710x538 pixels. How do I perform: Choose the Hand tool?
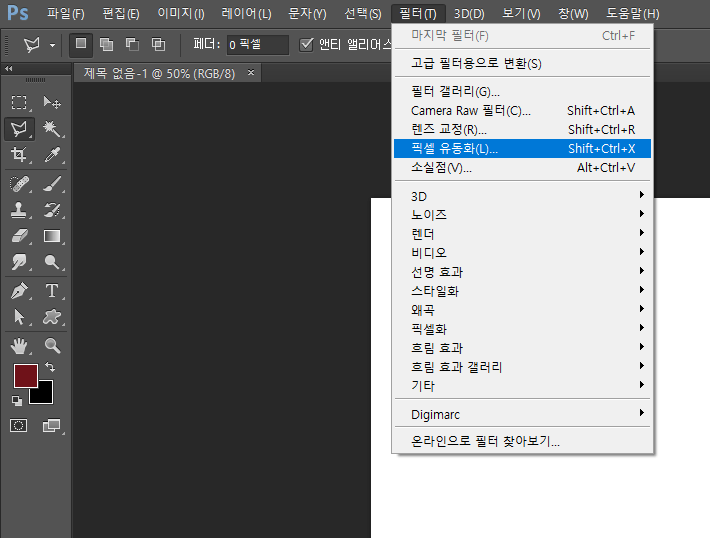(x=19, y=346)
